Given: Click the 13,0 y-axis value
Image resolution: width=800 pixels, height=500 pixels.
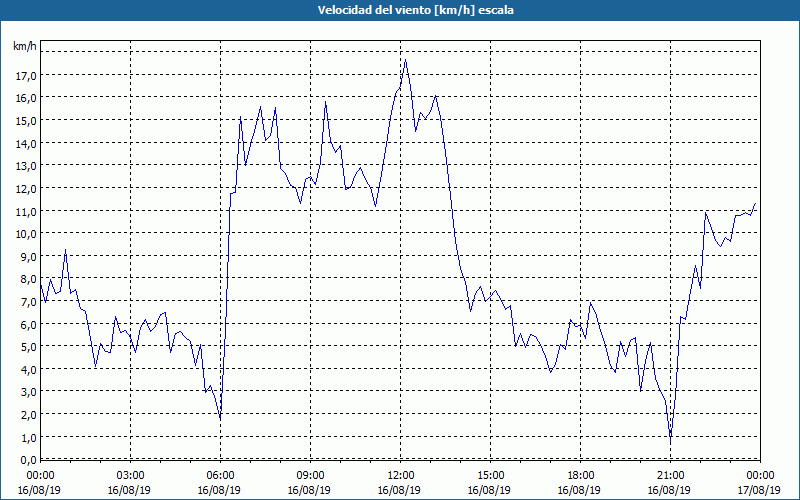Looking at the screenshot, I should click(26, 166).
